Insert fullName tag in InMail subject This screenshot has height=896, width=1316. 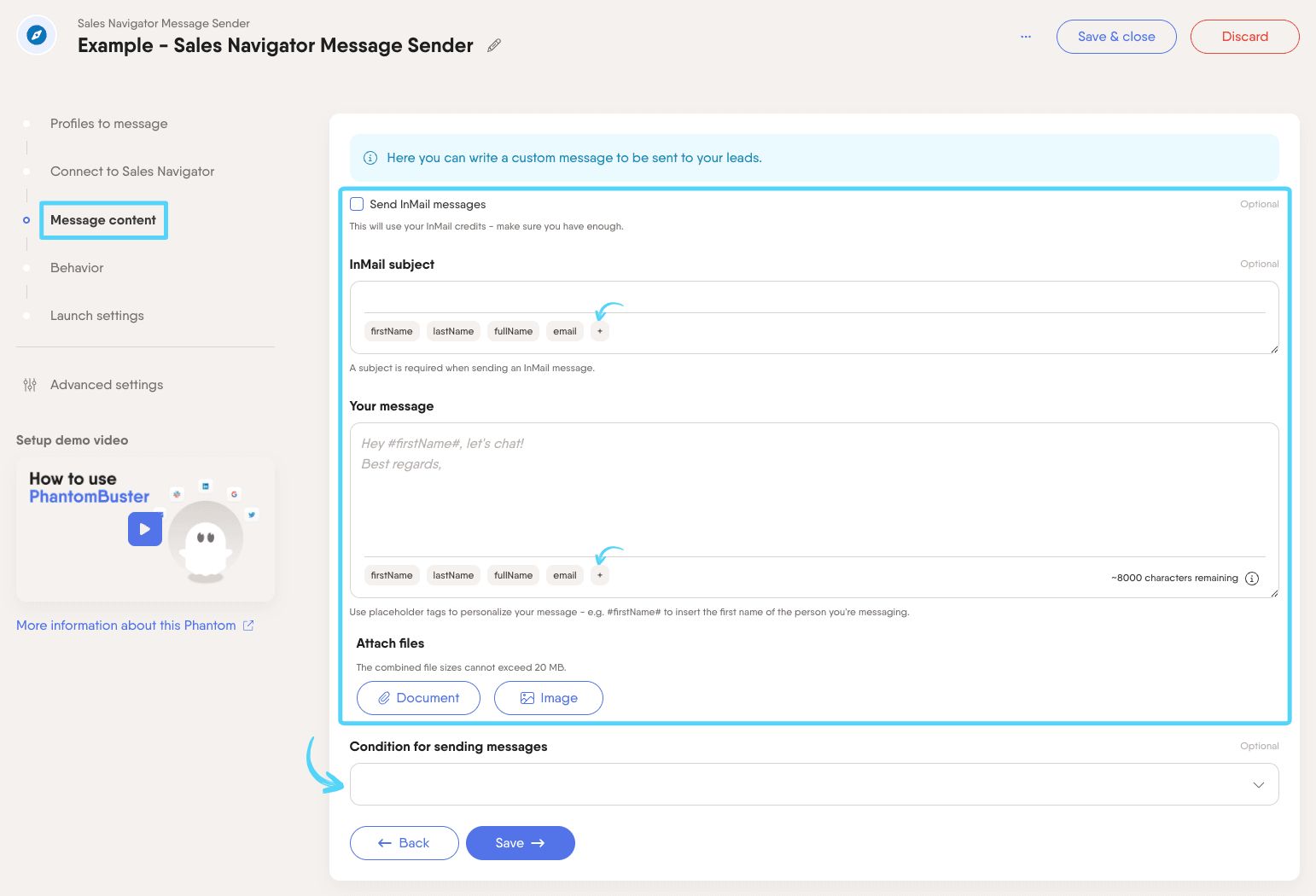point(513,331)
